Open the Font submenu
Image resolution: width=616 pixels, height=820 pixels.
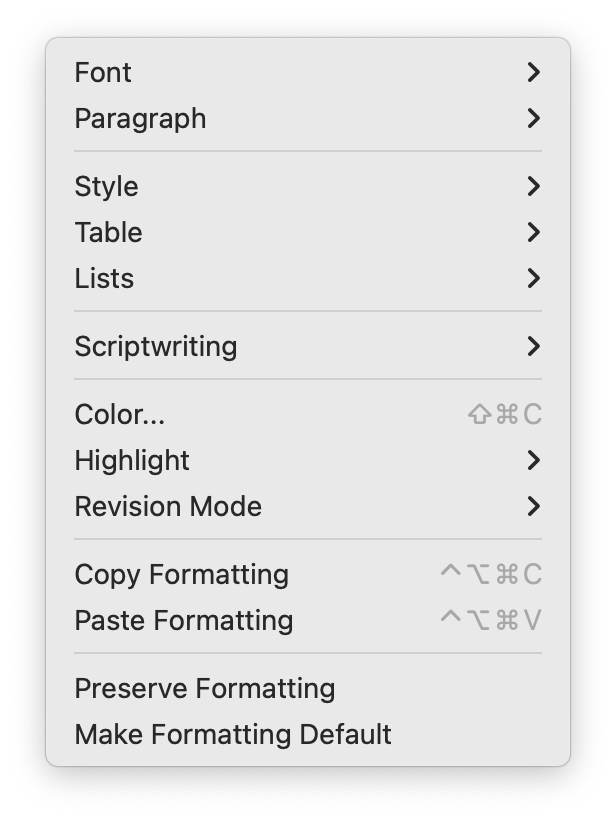[104, 73]
